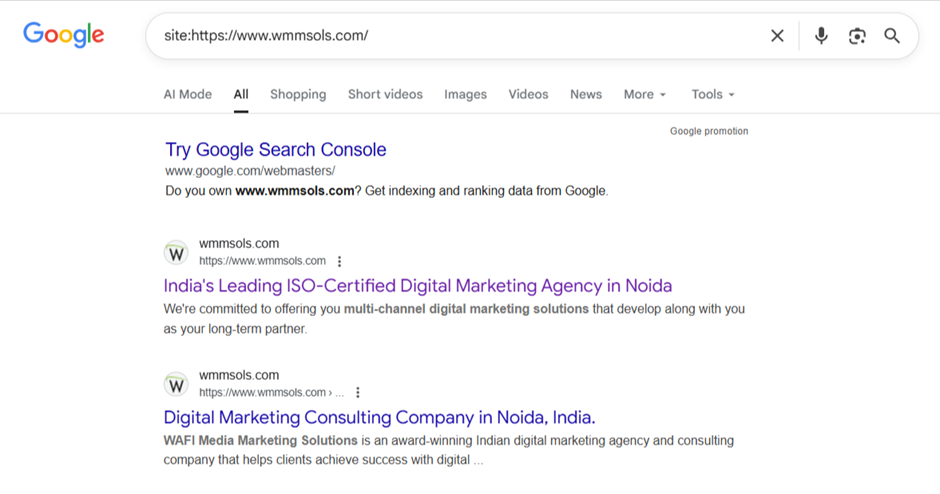This screenshot has height=494, width=940.
Task: Go to the News tab
Action: coord(586,94)
